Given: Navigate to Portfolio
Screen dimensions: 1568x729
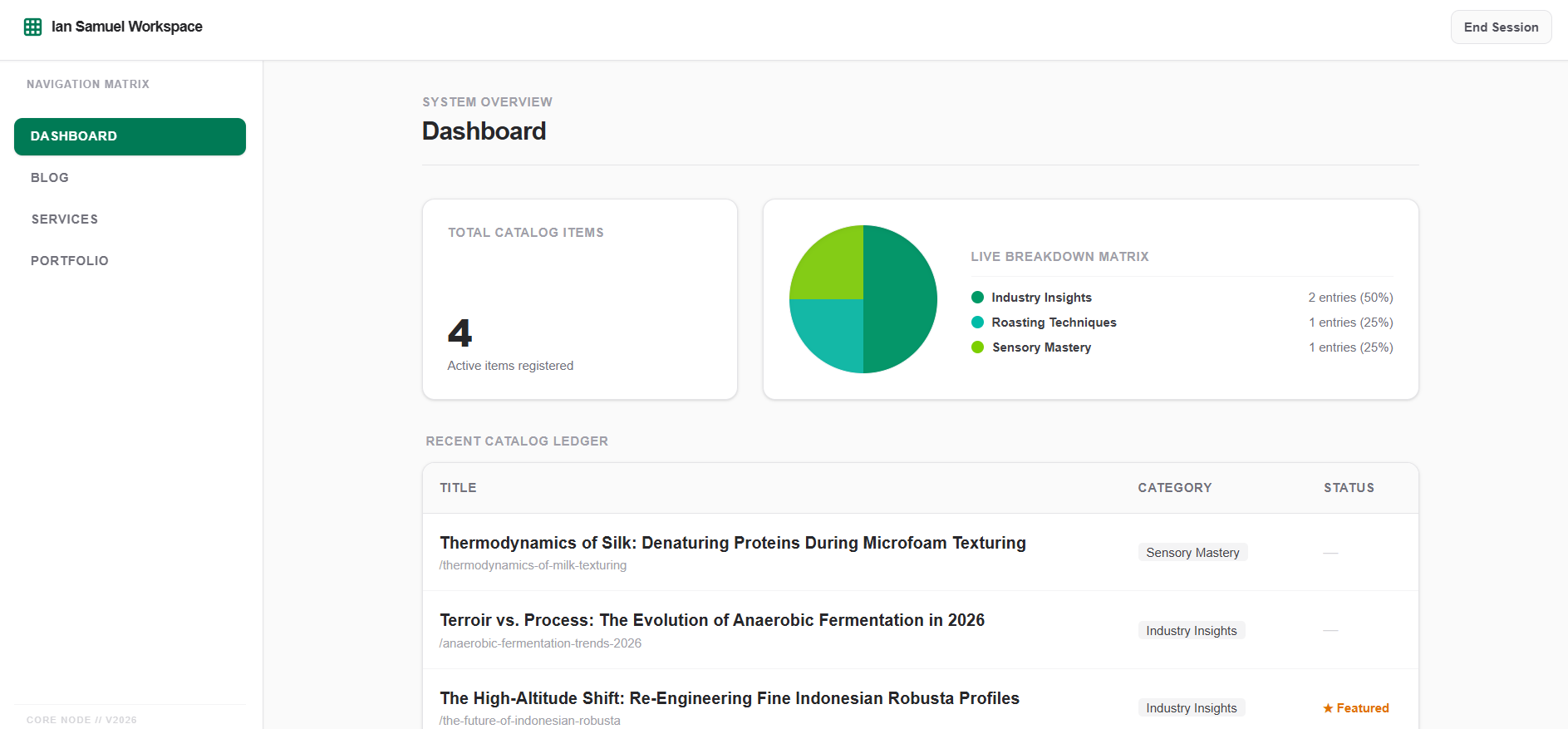Looking at the screenshot, I should coord(70,261).
